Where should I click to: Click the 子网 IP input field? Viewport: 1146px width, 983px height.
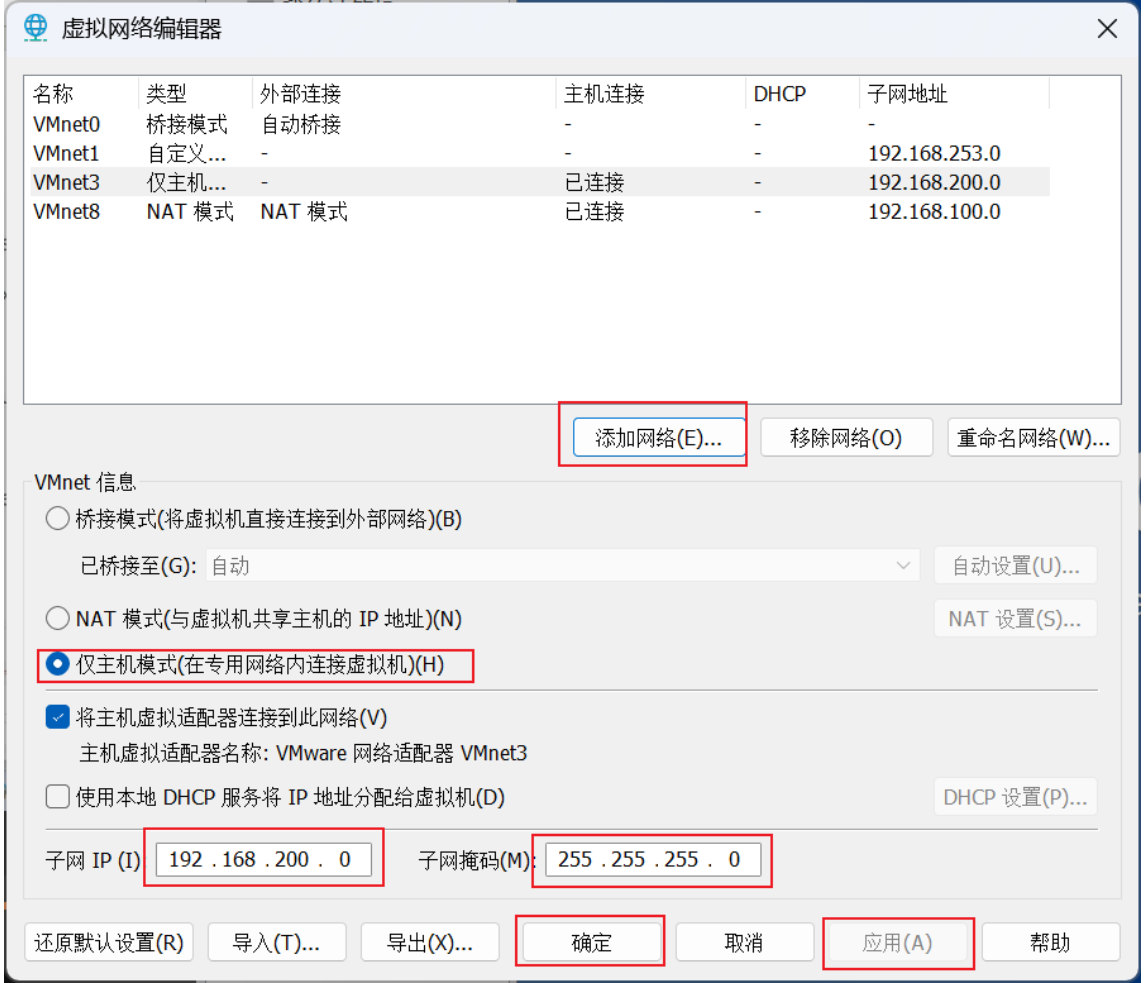264,859
